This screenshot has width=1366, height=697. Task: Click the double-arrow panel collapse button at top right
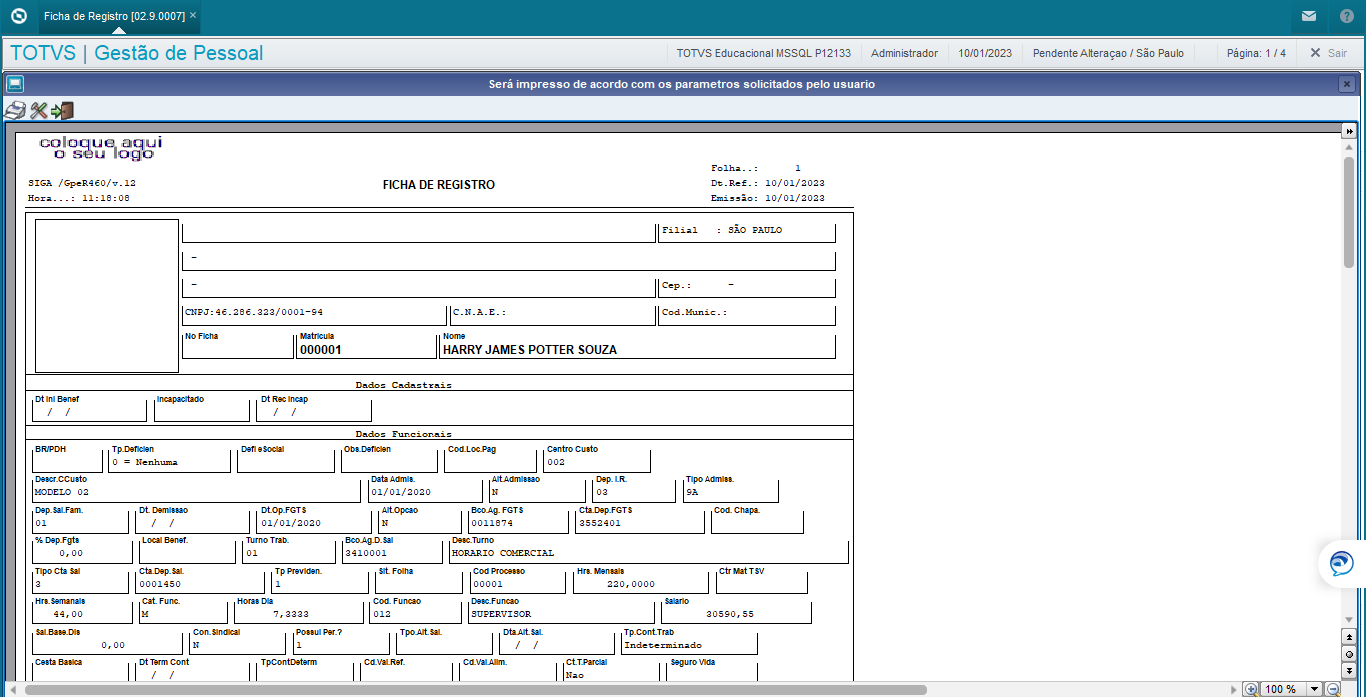pyautogui.click(x=1349, y=132)
